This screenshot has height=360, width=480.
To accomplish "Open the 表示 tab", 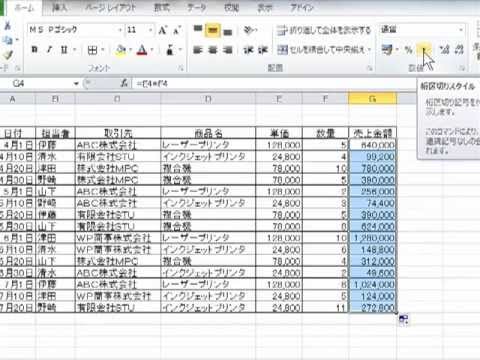I will pos(265,8).
